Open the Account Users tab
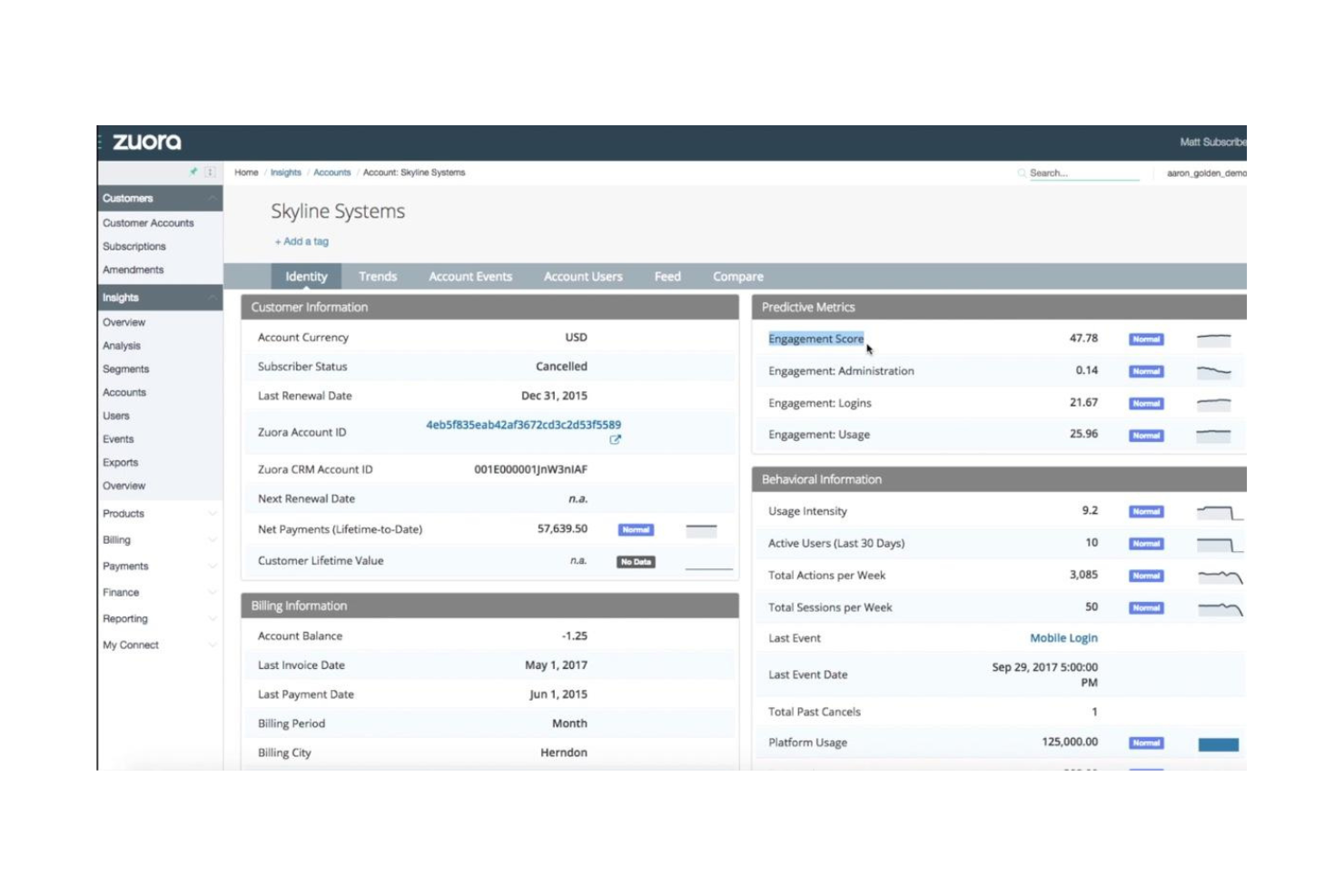The image size is (1344, 896). 582,276
